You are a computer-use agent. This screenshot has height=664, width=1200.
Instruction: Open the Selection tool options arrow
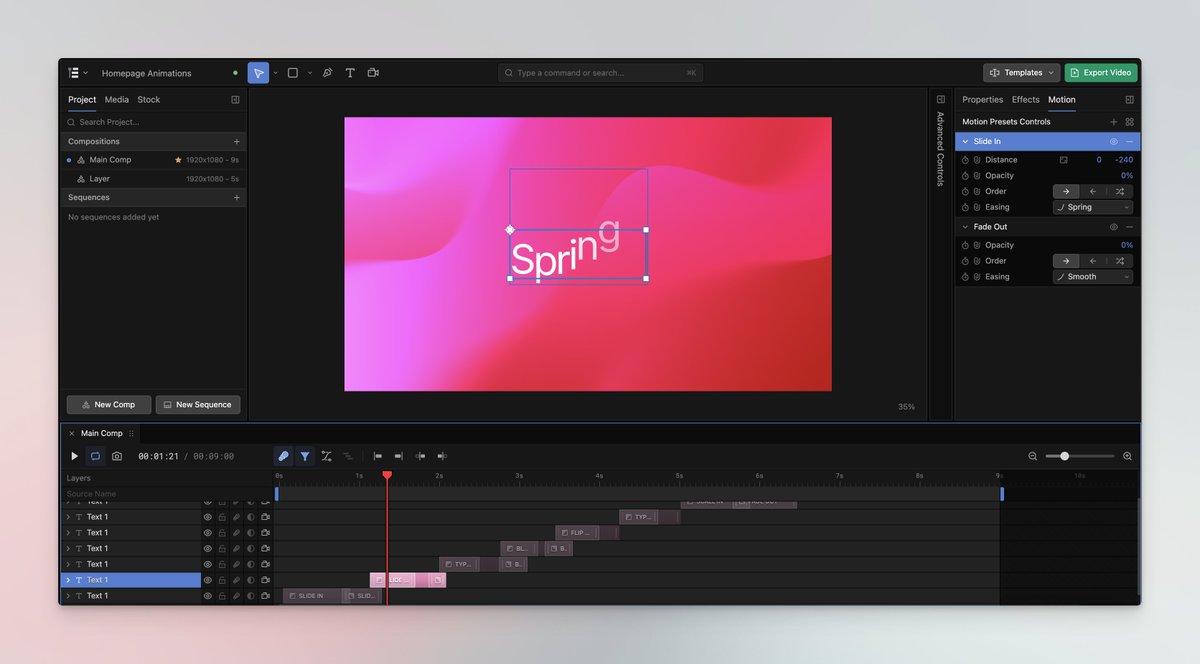click(x=275, y=73)
